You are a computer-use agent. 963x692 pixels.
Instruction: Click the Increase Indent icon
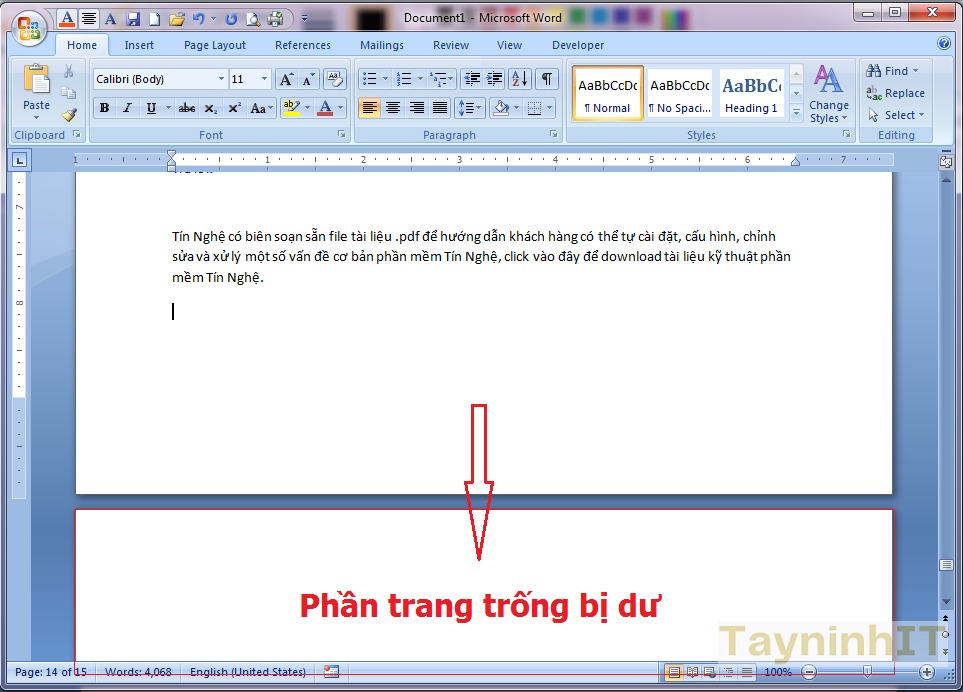click(494, 79)
